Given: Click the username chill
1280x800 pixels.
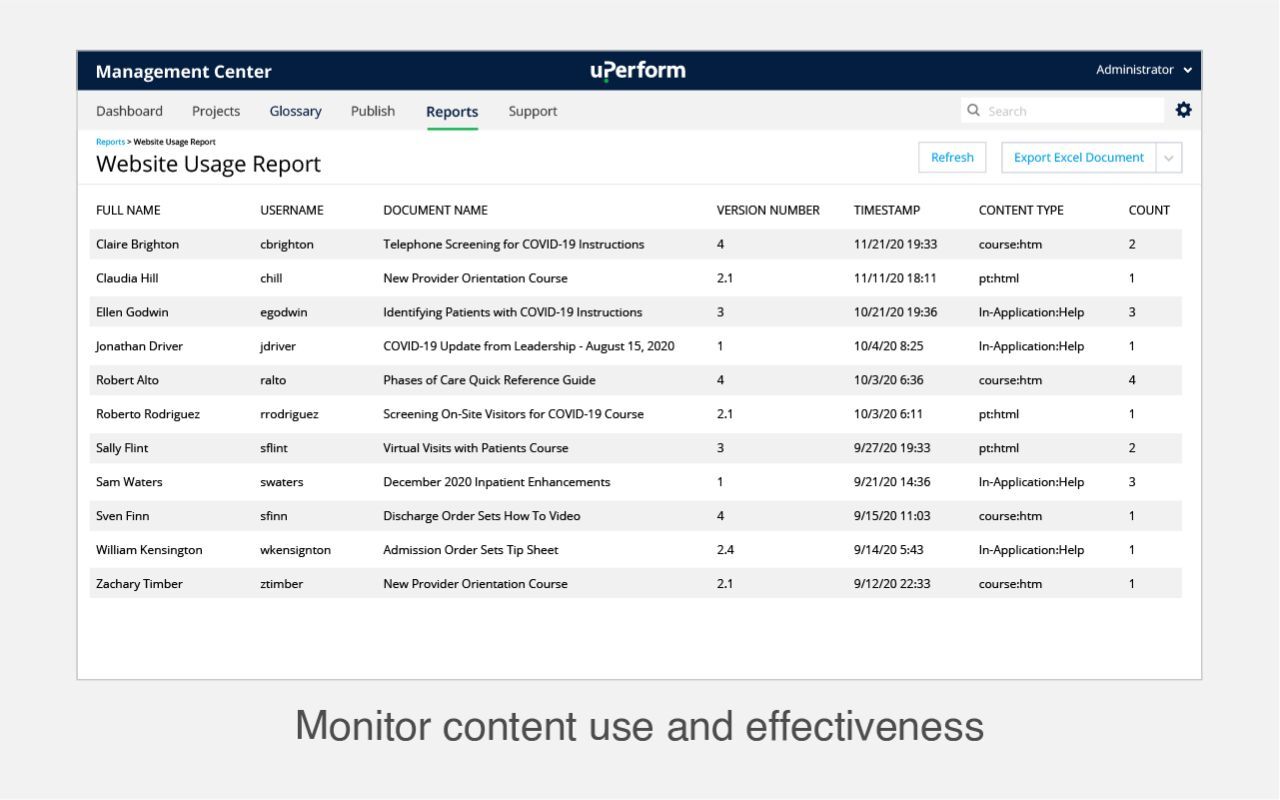Looking at the screenshot, I should [272, 278].
